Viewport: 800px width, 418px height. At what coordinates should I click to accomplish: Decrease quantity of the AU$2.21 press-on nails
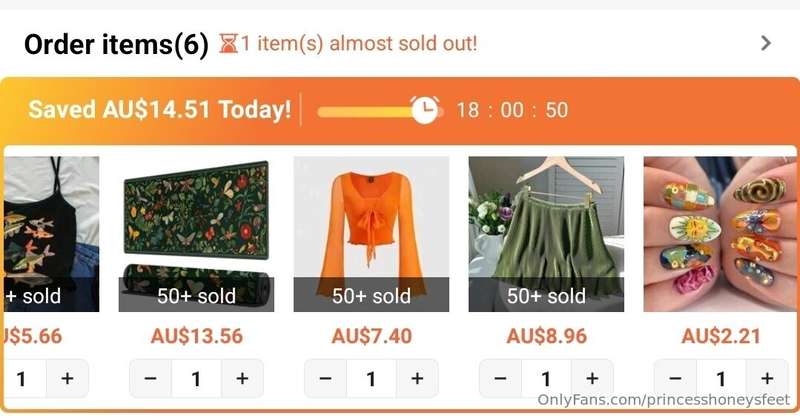(676, 379)
